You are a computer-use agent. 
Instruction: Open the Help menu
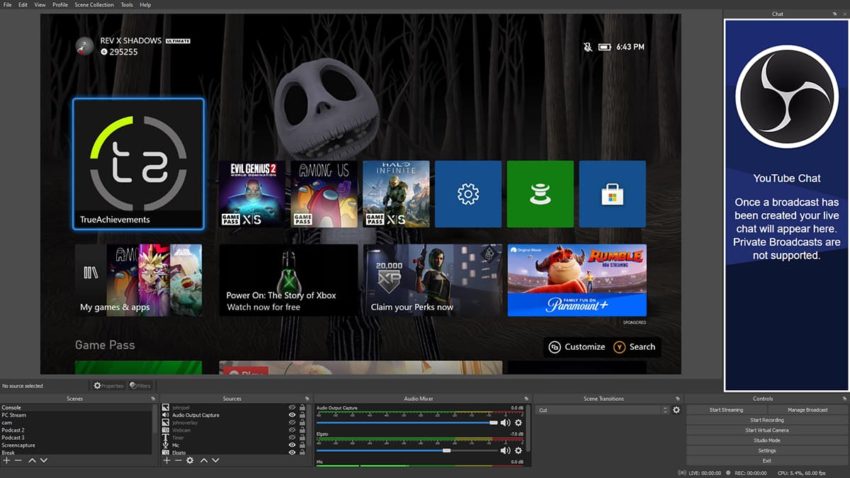[145, 5]
